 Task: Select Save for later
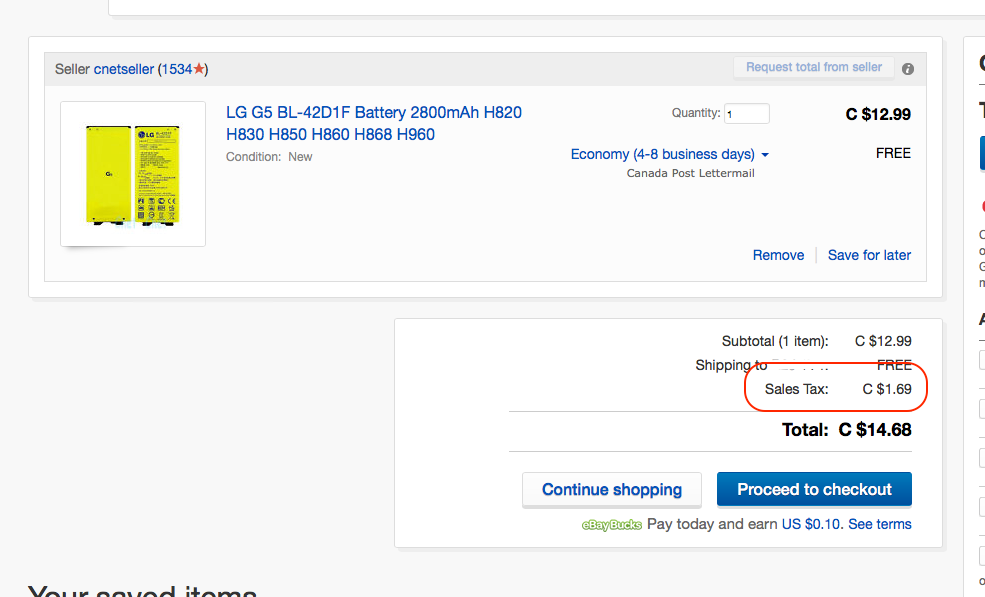(x=869, y=255)
